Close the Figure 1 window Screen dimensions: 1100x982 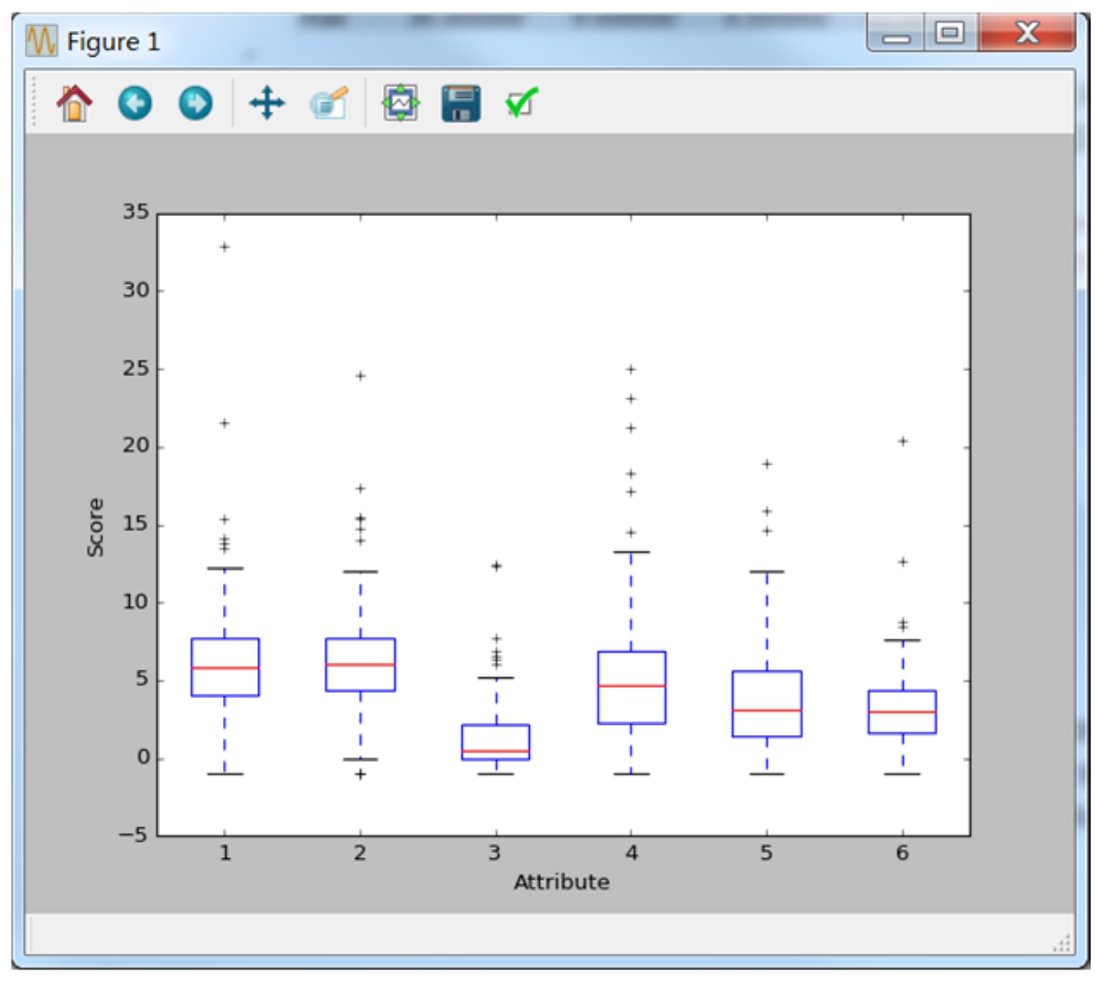(1027, 34)
